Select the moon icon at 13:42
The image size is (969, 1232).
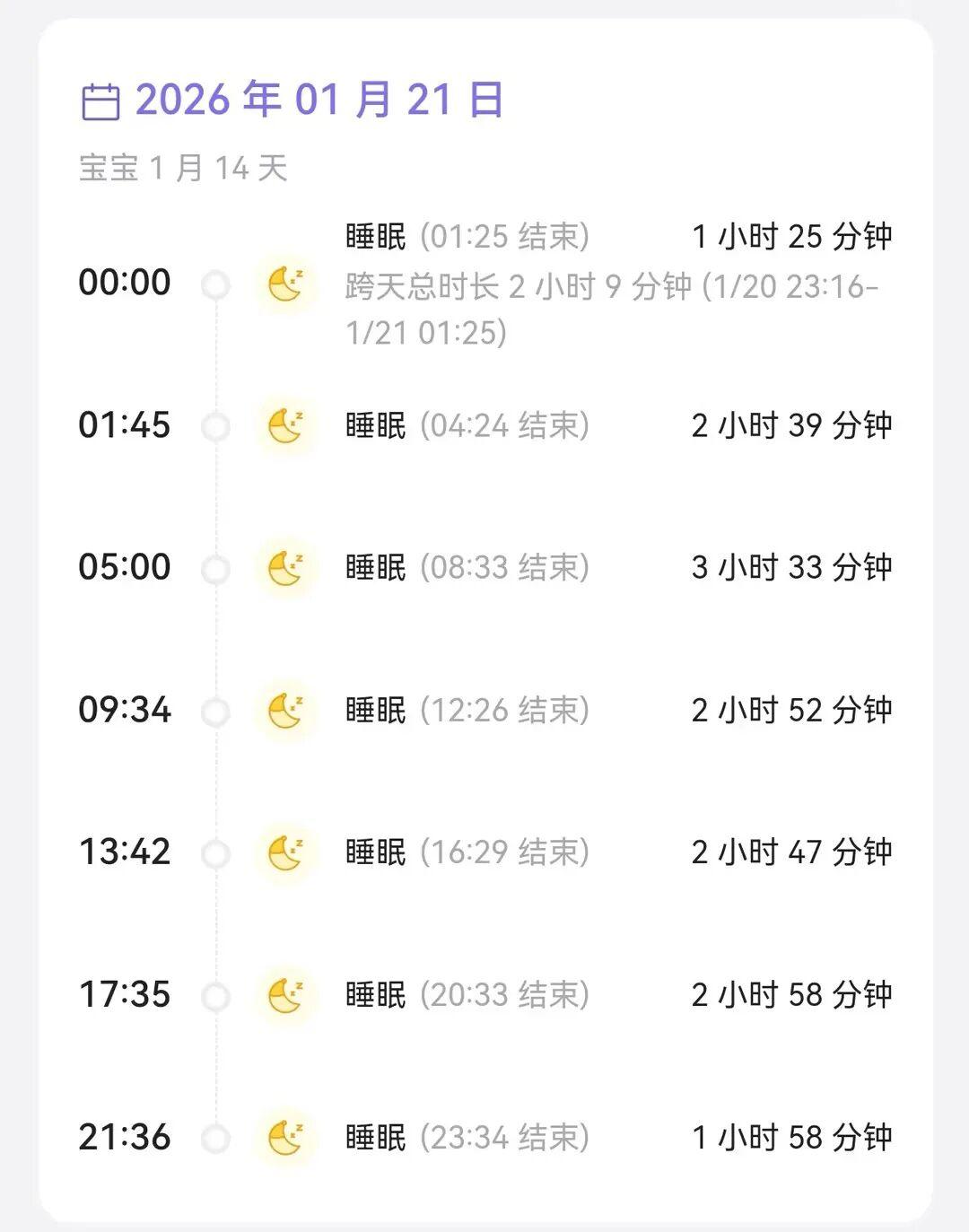tap(286, 852)
